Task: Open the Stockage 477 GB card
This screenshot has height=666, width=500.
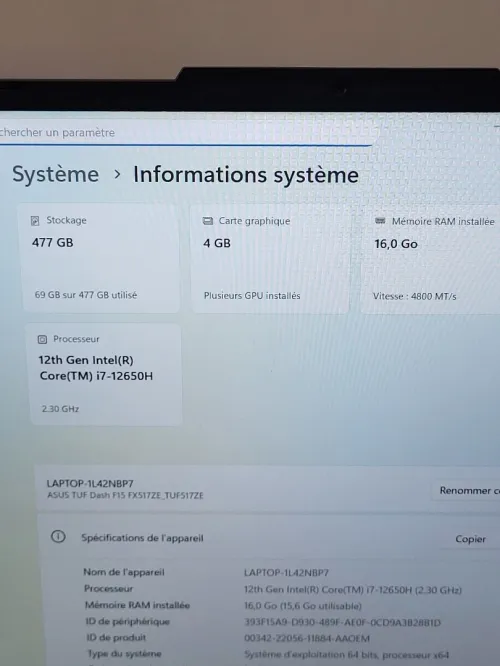Action: pos(100,258)
